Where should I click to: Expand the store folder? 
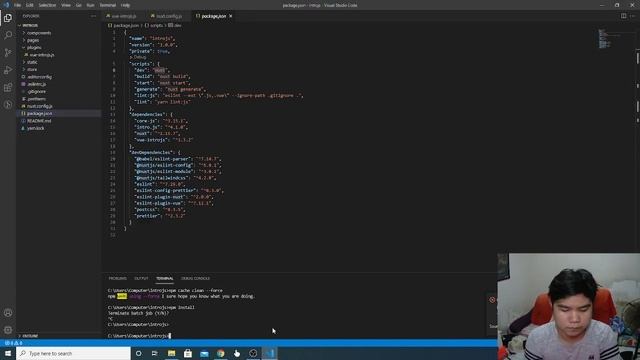58,69
